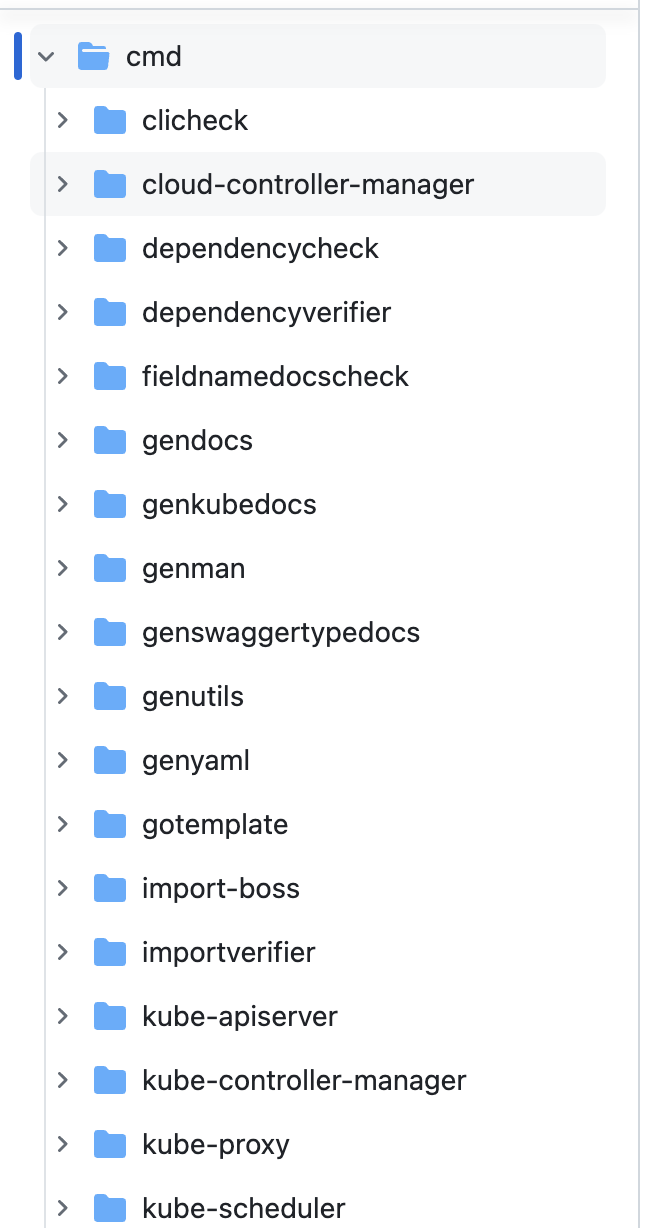Click the open cmd folder icon
The height and width of the screenshot is (1228, 652).
(93, 57)
